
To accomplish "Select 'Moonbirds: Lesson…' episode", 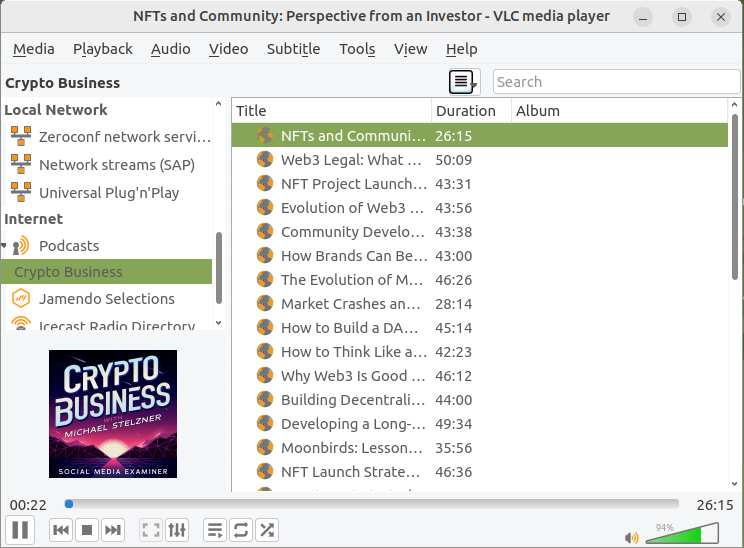I will [x=480, y=448].
